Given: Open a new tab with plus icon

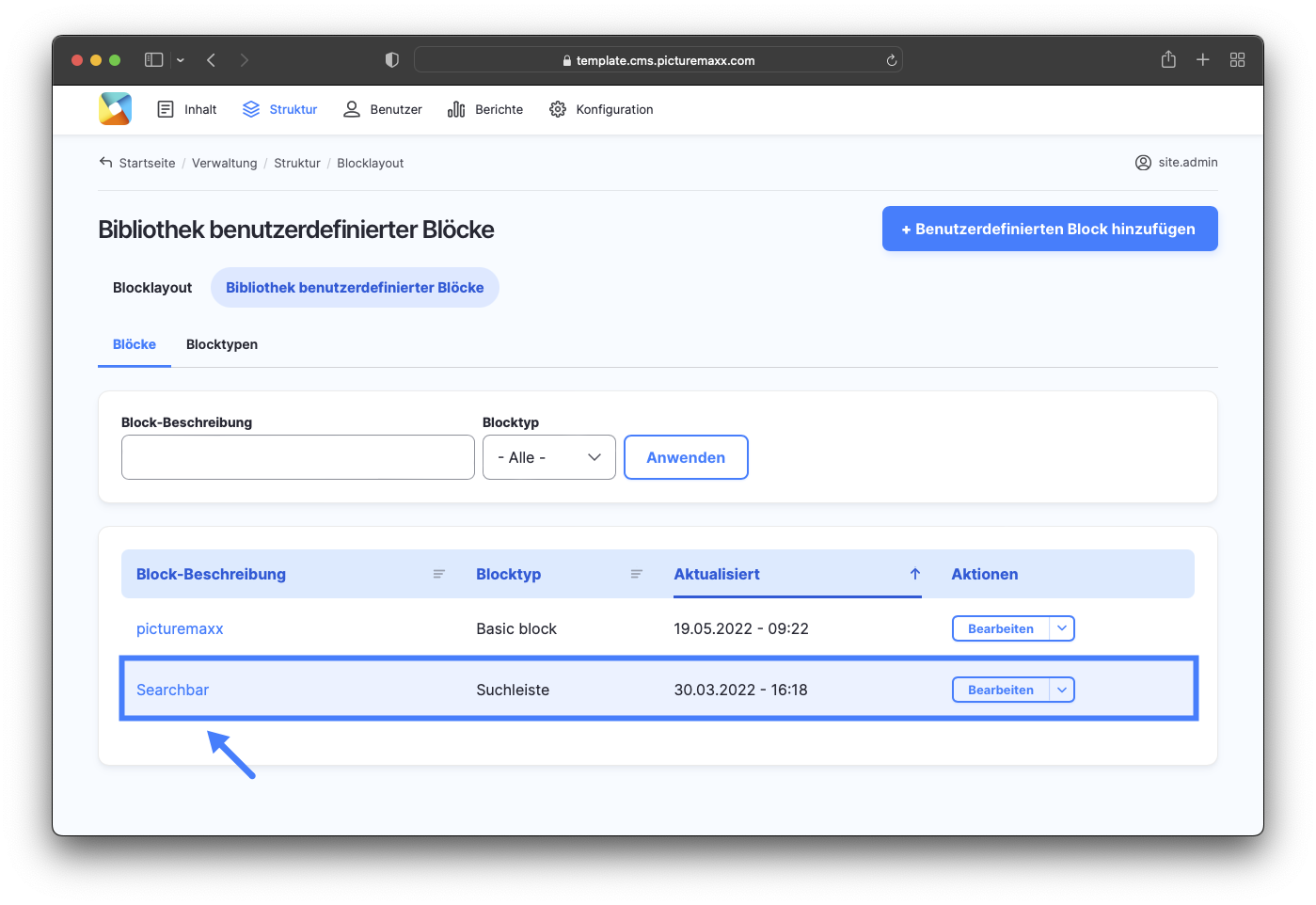Looking at the screenshot, I should (x=1203, y=60).
